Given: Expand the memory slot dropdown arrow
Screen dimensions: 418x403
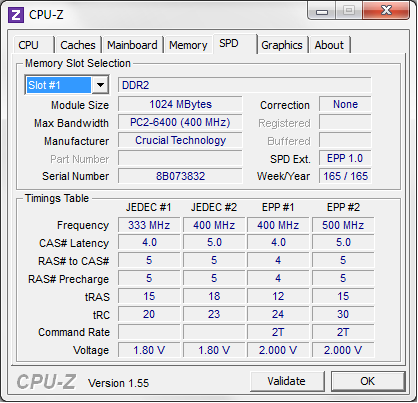Looking at the screenshot, I should point(100,85).
